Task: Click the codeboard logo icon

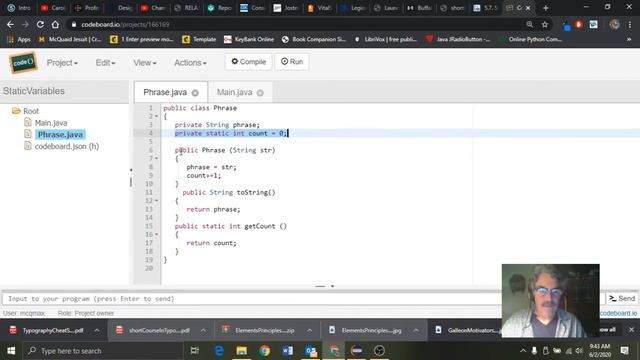Action: 23,63
